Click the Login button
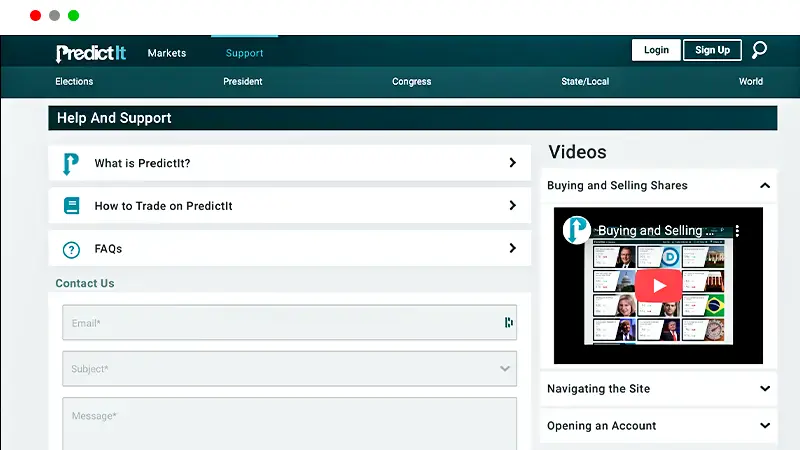This screenshot has height=450, width=800. [656, 50]
